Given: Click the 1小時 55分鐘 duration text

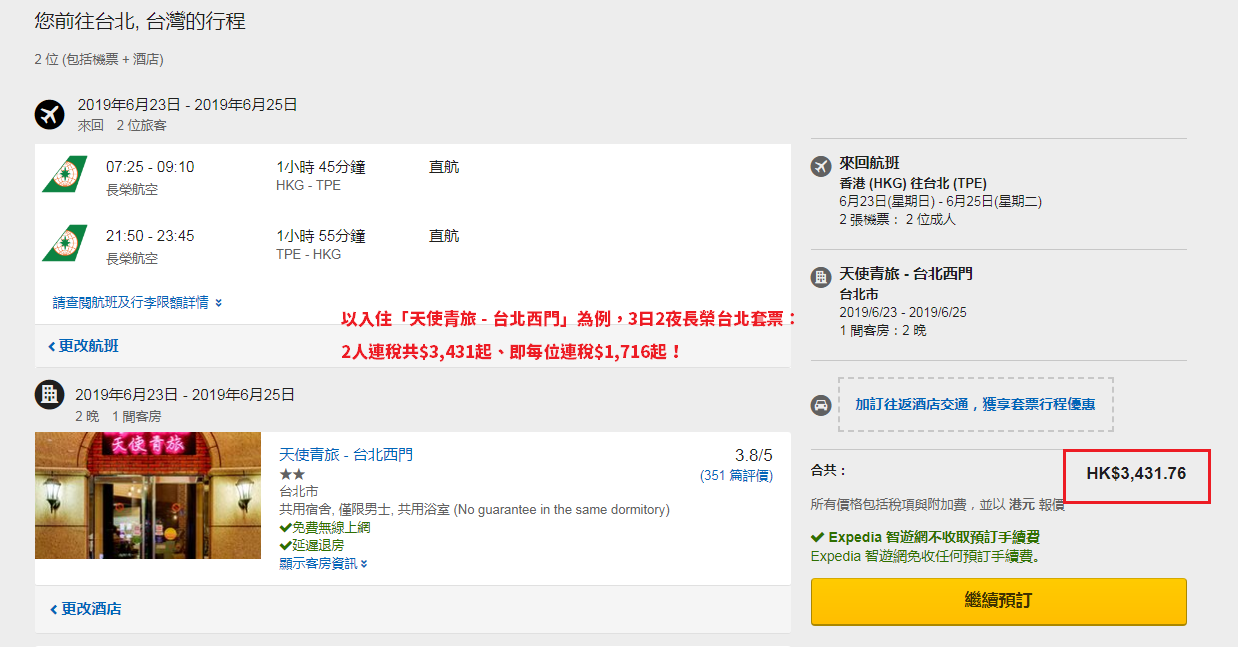Looking at the screenshot, I should coord(321,236).
